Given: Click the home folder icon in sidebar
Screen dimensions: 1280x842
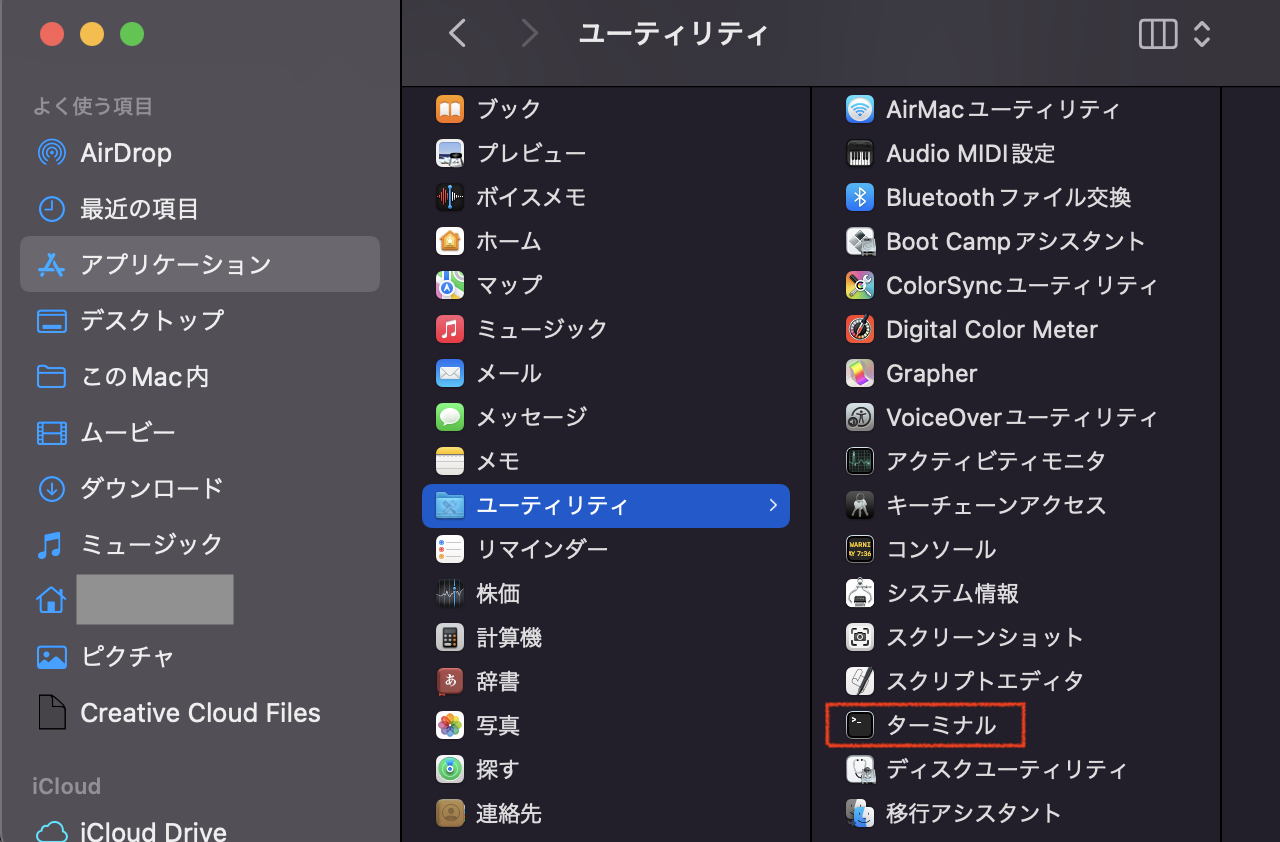Looking at the screenshot, I should (x=50, y=600).
